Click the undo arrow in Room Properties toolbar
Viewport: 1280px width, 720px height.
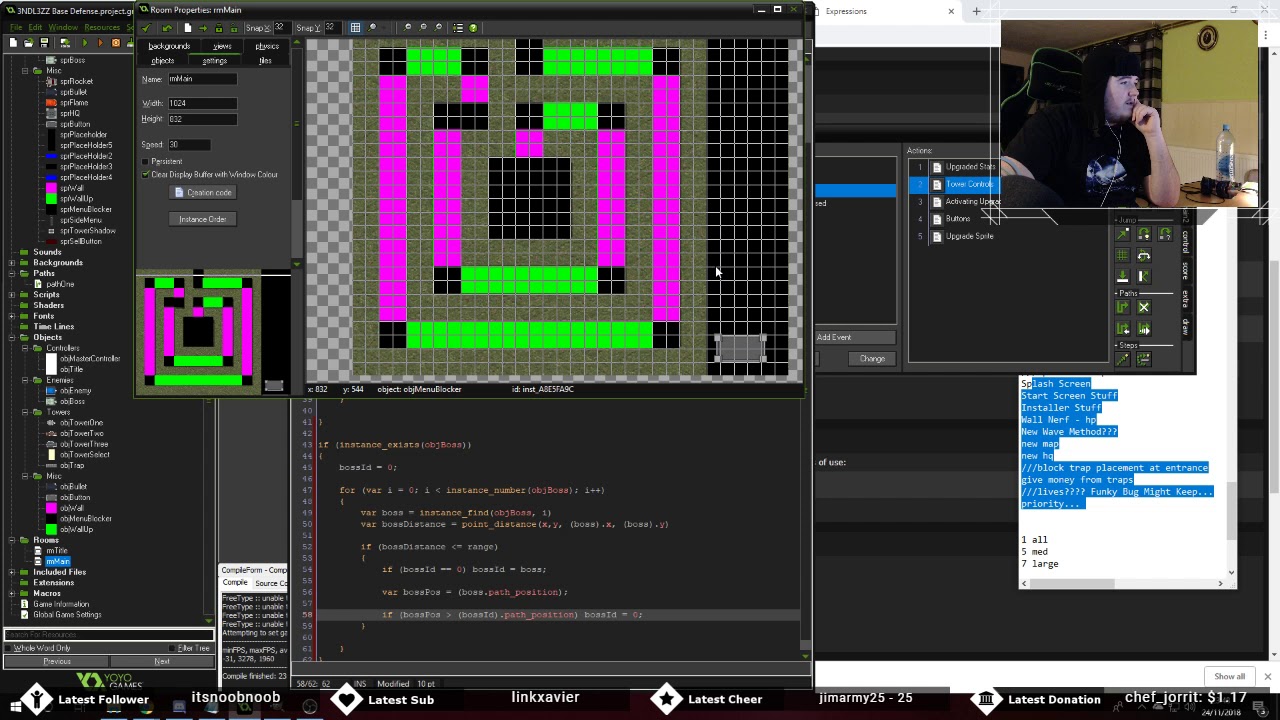[167, 27]
